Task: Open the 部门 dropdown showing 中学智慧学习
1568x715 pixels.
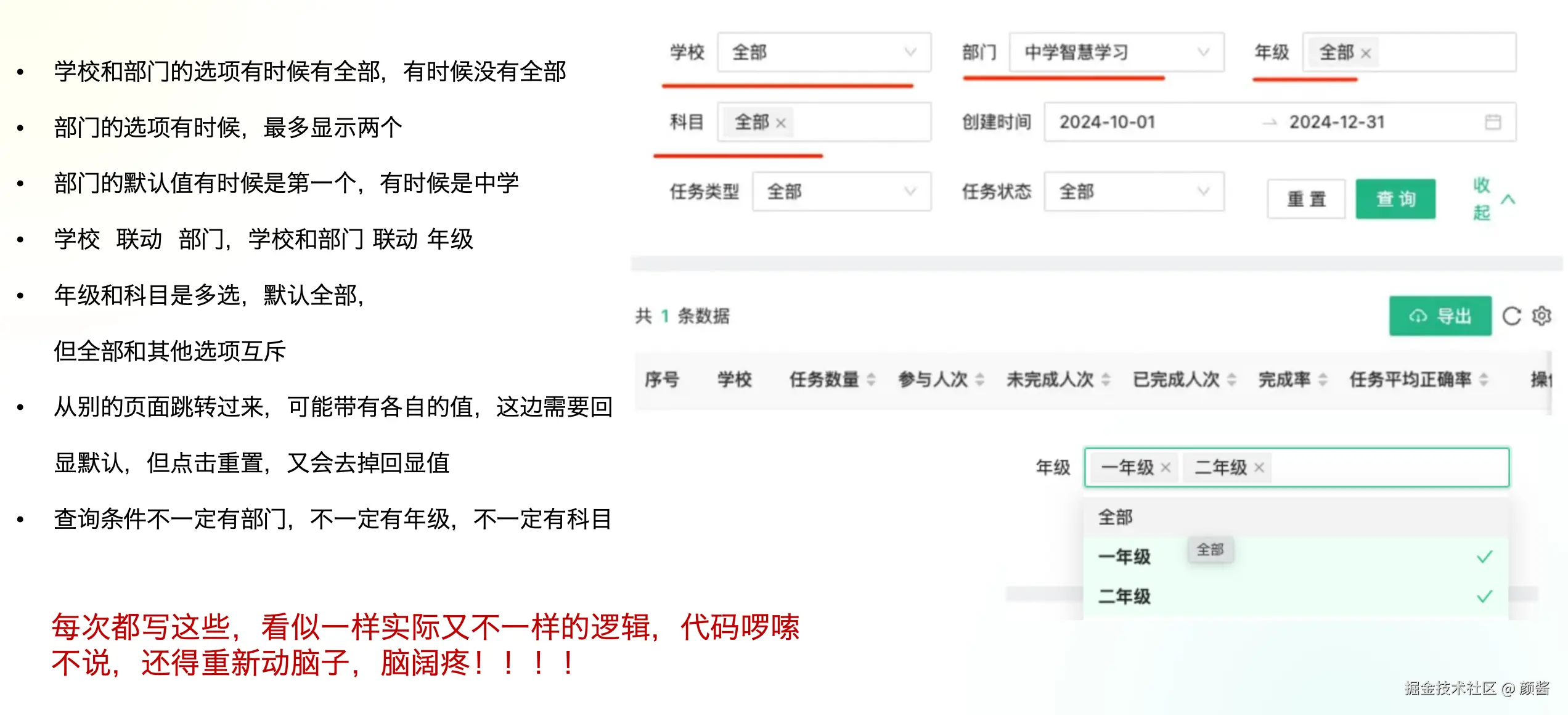Action: (x=1116, y=52)
